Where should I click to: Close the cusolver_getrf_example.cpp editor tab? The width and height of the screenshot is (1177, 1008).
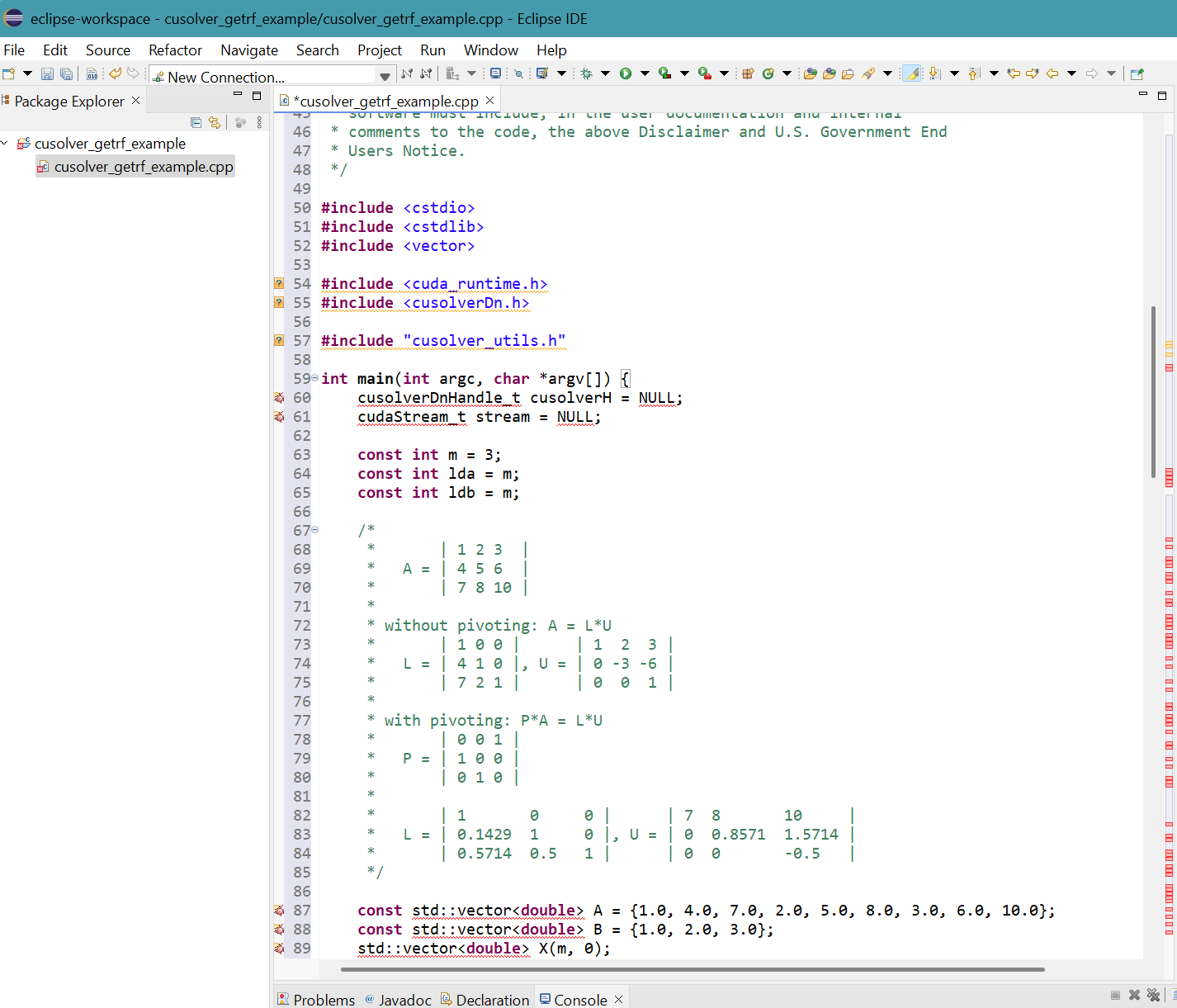click(490, 101)
